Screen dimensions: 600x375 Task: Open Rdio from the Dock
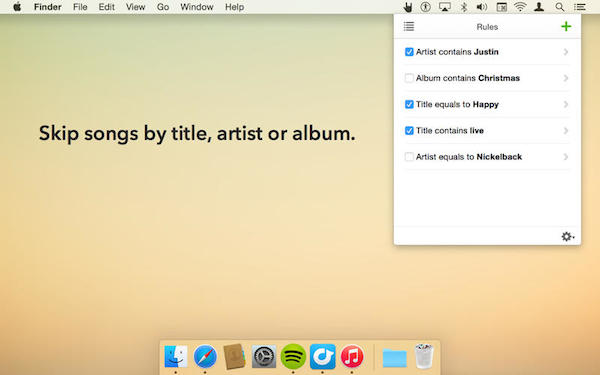[x=323, y=357]
